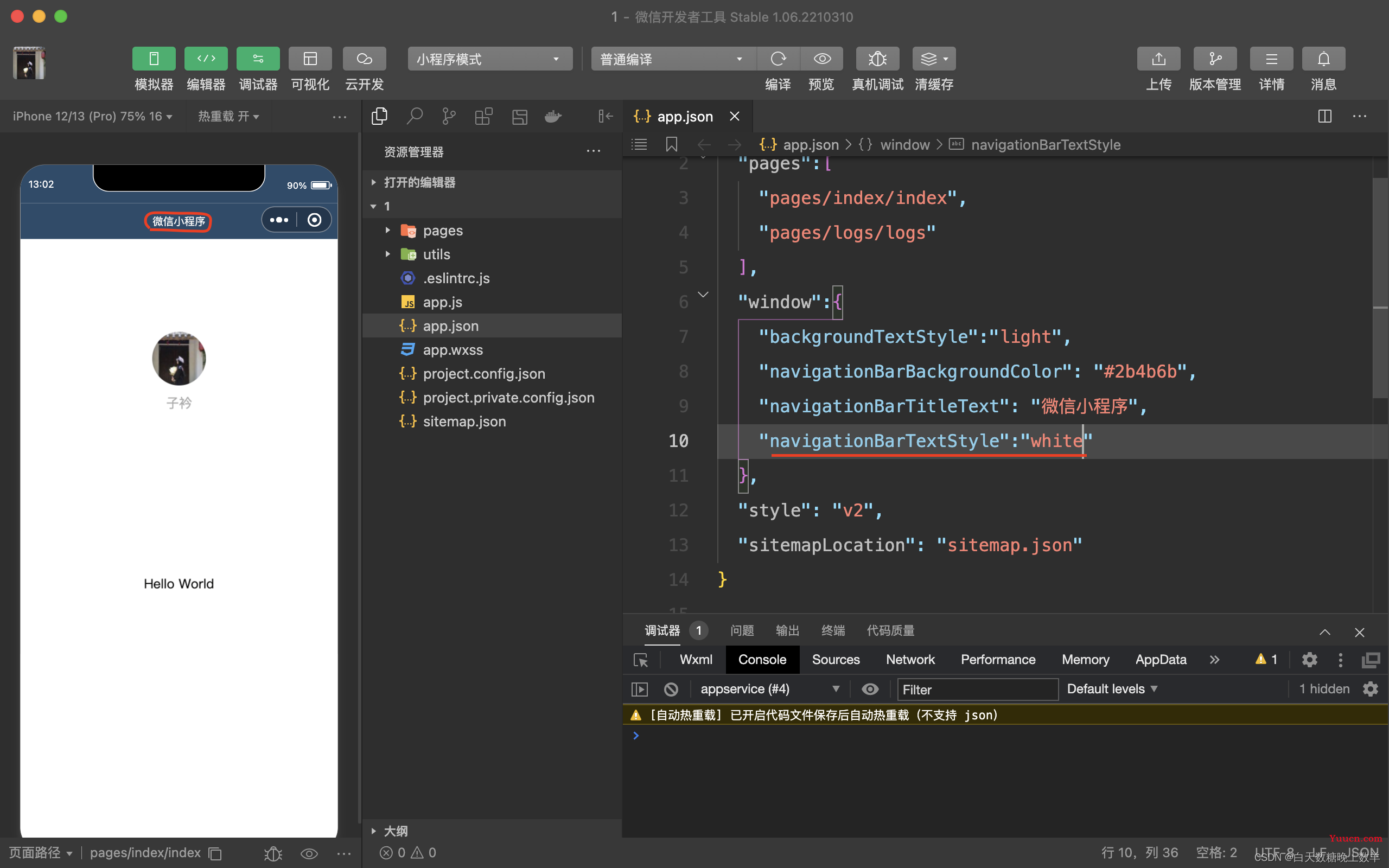Collapse the project root folder 1
The height and width of the screenshot is (868, 1389).
[493, 206]
